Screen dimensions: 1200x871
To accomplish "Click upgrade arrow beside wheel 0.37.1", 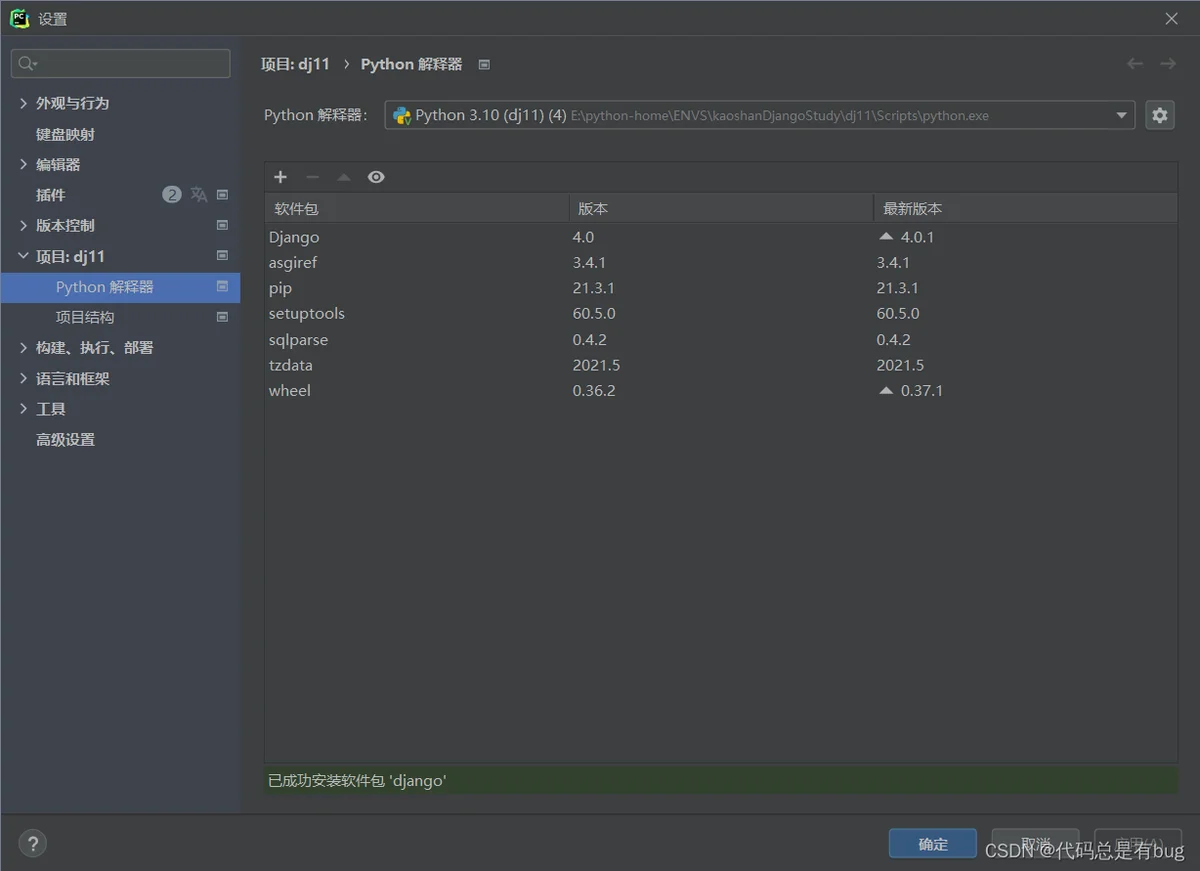I will click(886, 390).
